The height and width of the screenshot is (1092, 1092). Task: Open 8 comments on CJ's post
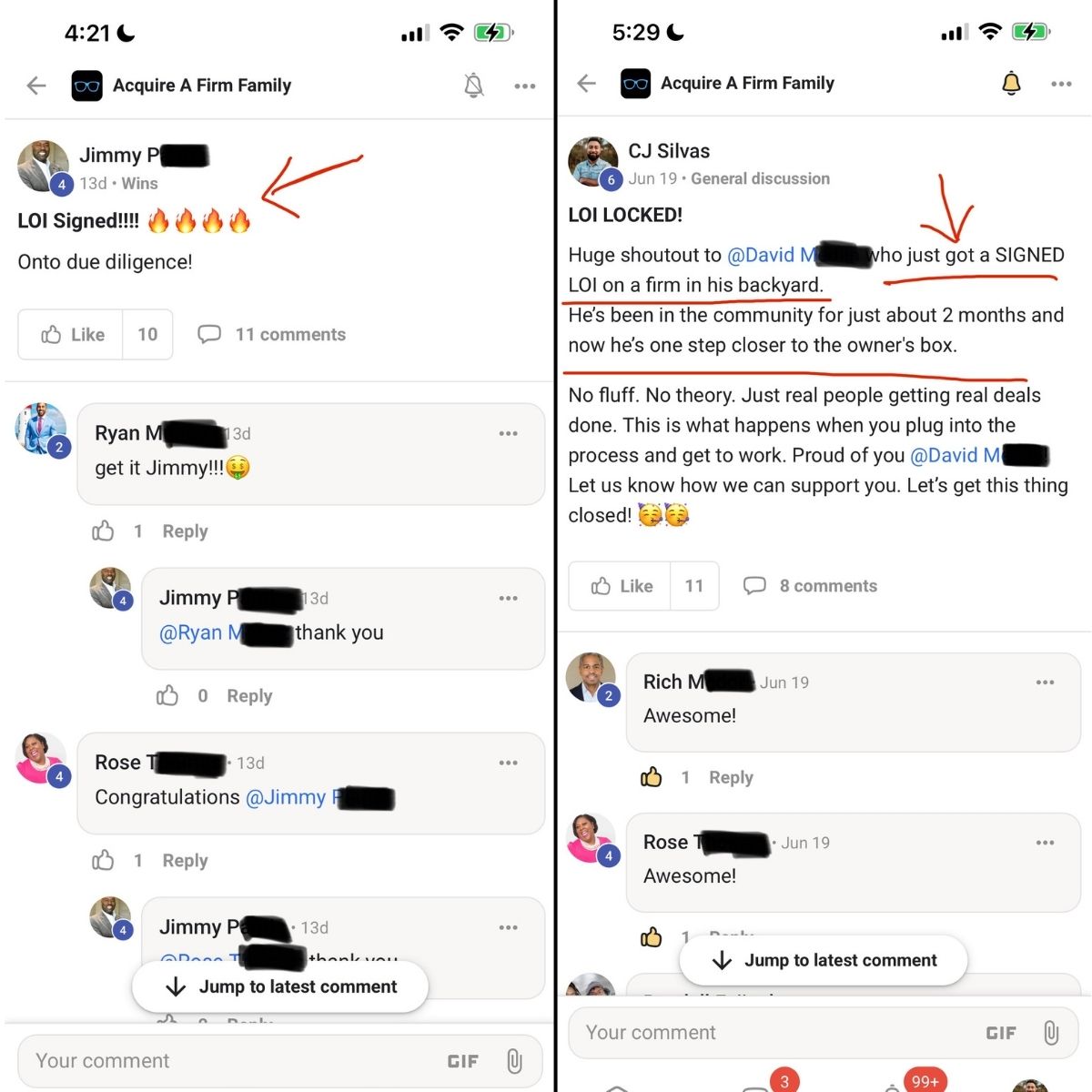pyautogui.click(x=810, y=586)
